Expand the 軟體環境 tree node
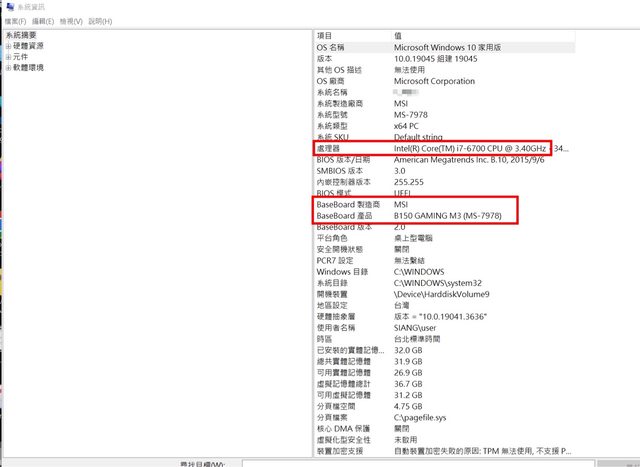640x467 pixels. (8, 68)
